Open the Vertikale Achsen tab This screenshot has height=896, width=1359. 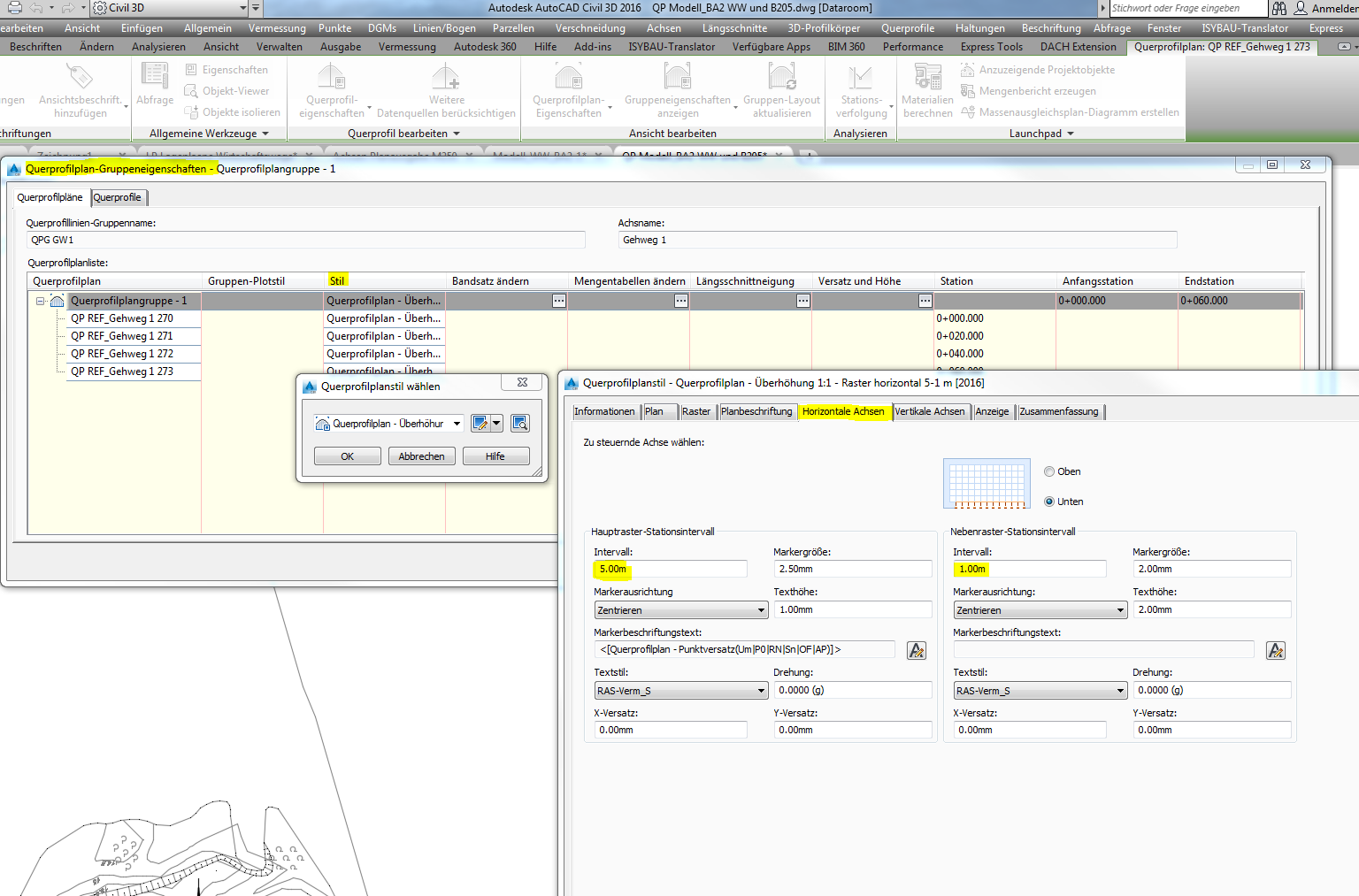coord(930,411)
